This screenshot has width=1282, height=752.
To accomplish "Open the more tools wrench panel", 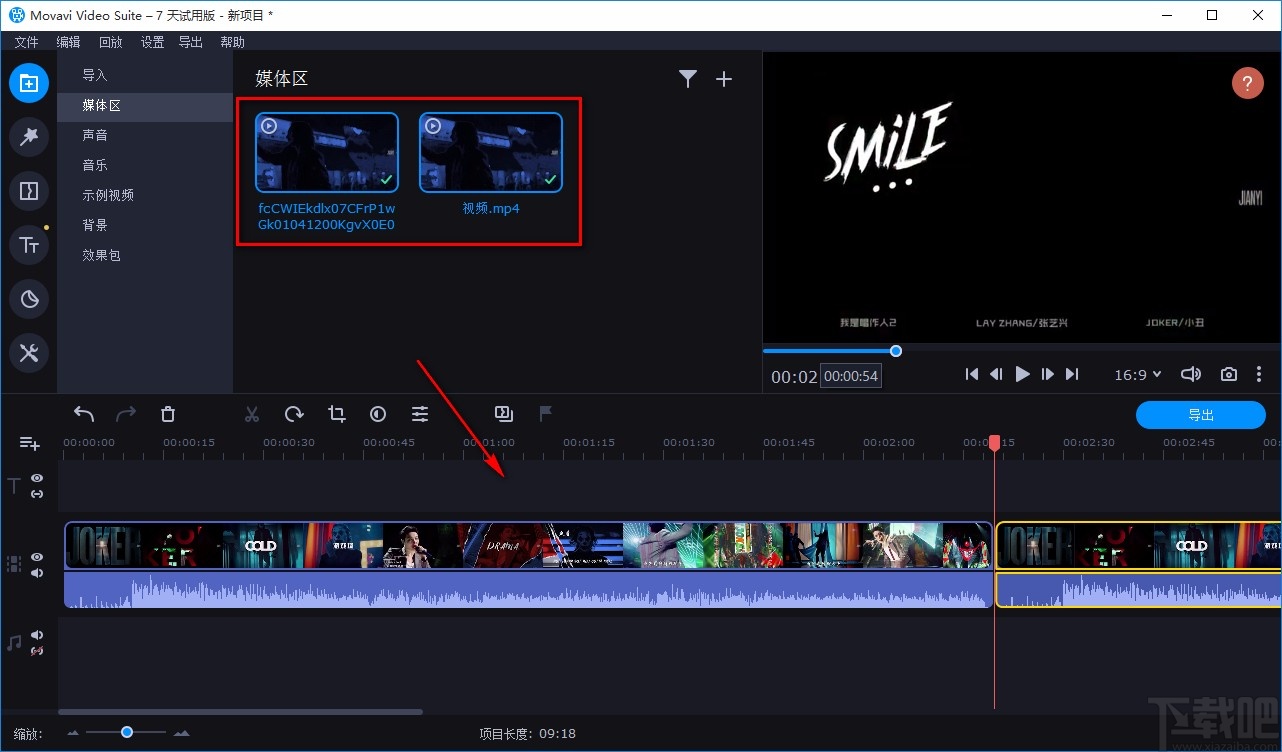I will tap(29, 353).
